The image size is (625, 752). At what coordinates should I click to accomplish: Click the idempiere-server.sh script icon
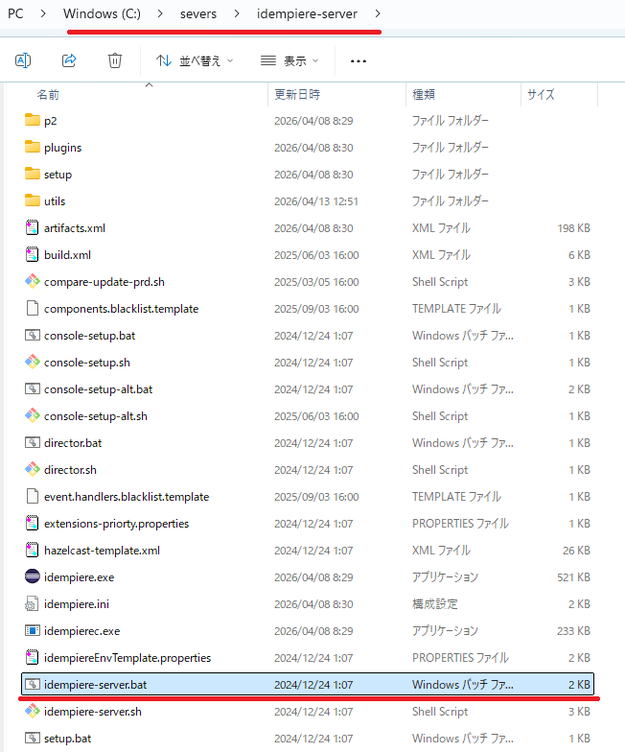(32, 711)
